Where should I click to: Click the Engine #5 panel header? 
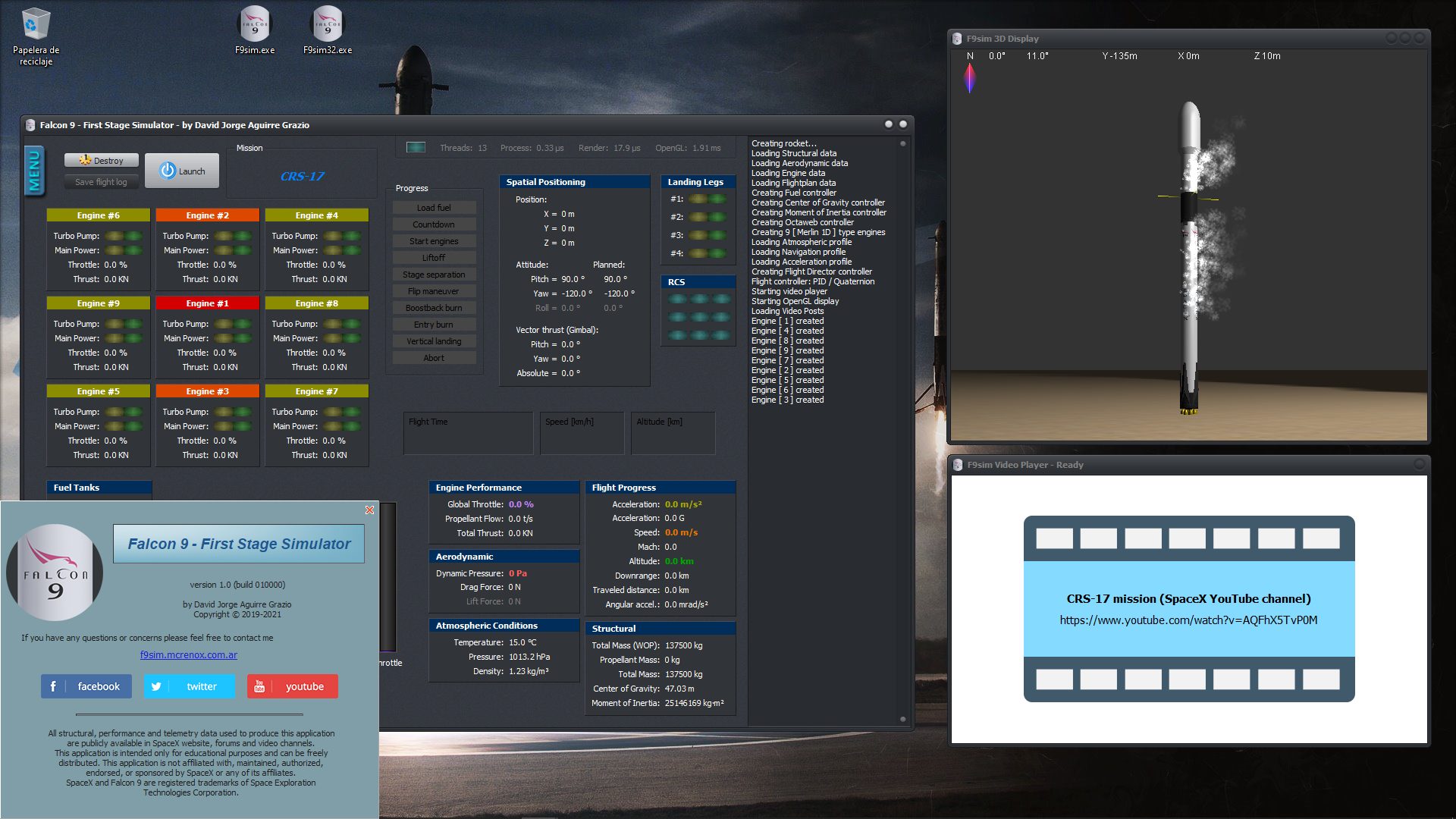click(99, 391)
